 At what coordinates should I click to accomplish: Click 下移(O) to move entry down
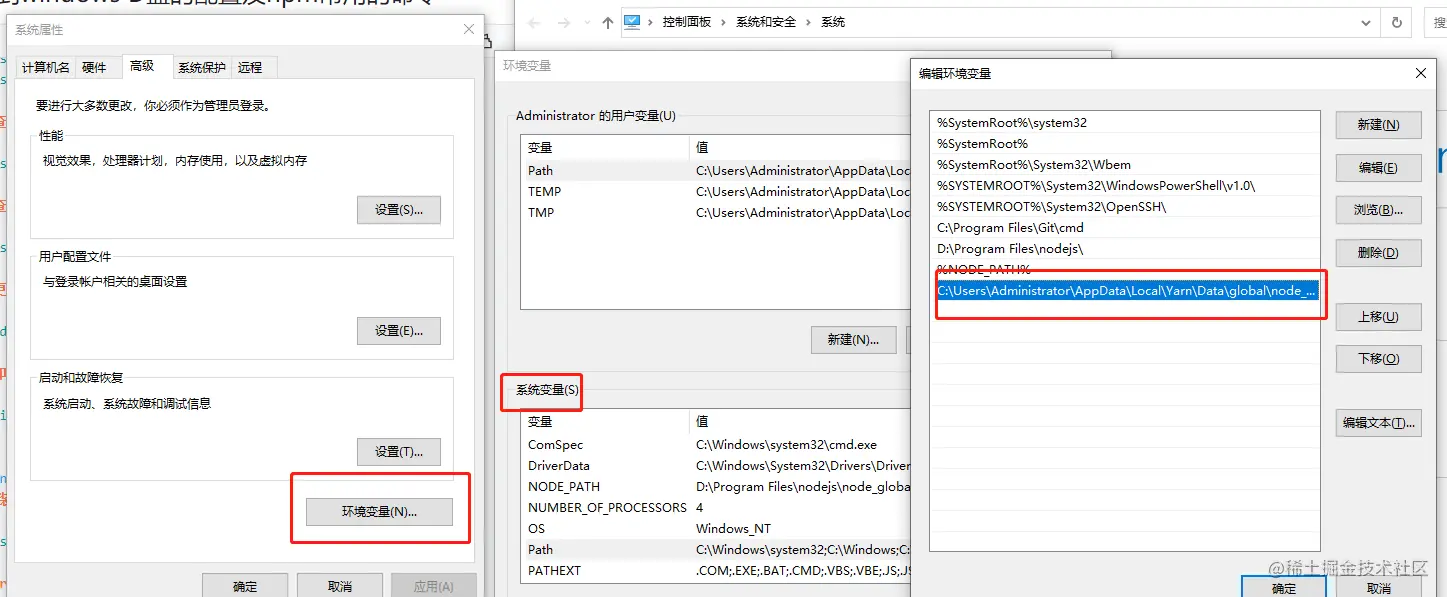point(1378,358)
